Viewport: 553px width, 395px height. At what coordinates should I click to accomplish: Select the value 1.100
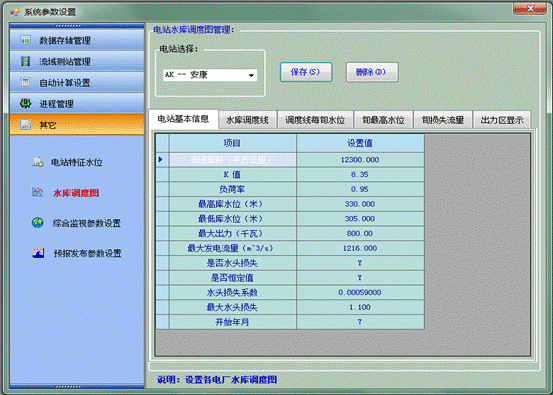click(x=360, y=307)
